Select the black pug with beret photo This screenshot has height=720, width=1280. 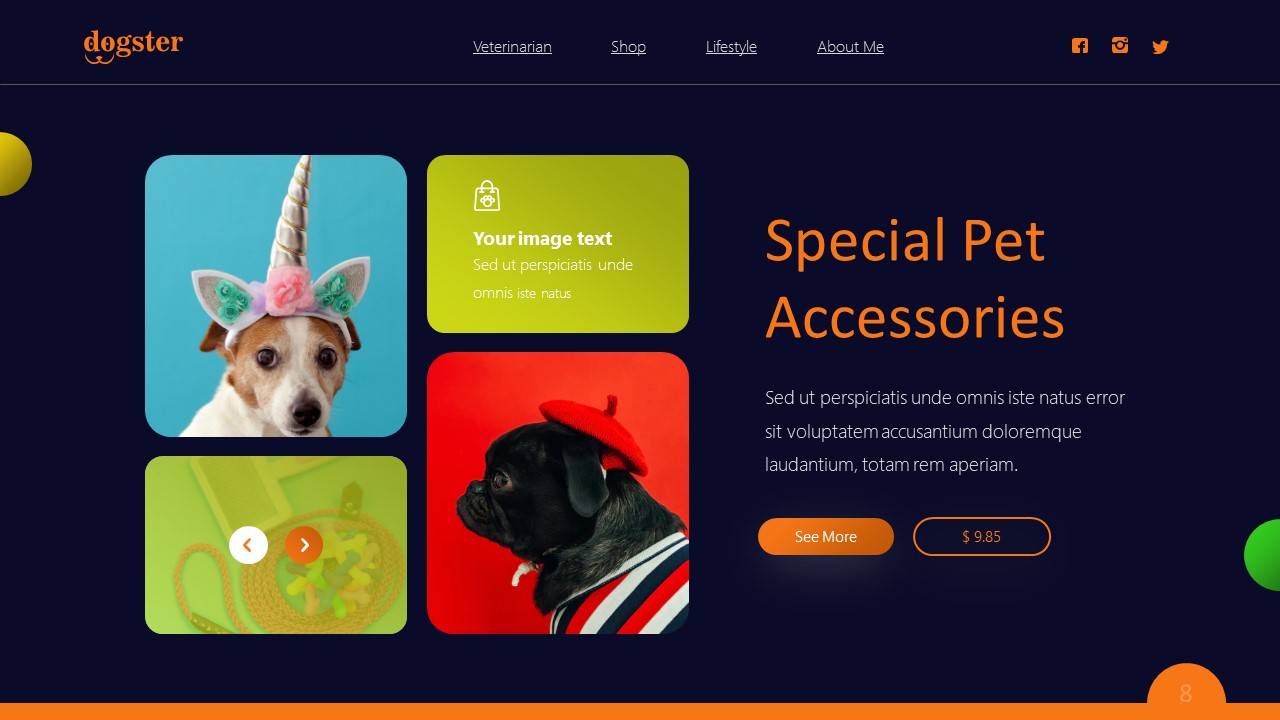(x=558, y=493)
